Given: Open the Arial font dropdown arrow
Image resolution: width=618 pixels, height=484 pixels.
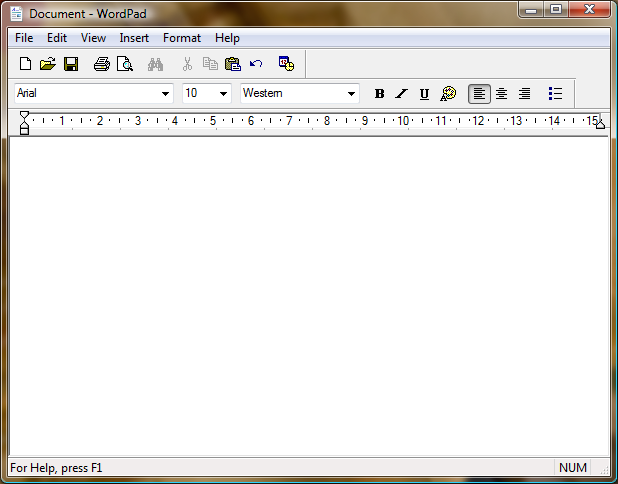Looking at the screenshot, I should [x=165, y=94].
